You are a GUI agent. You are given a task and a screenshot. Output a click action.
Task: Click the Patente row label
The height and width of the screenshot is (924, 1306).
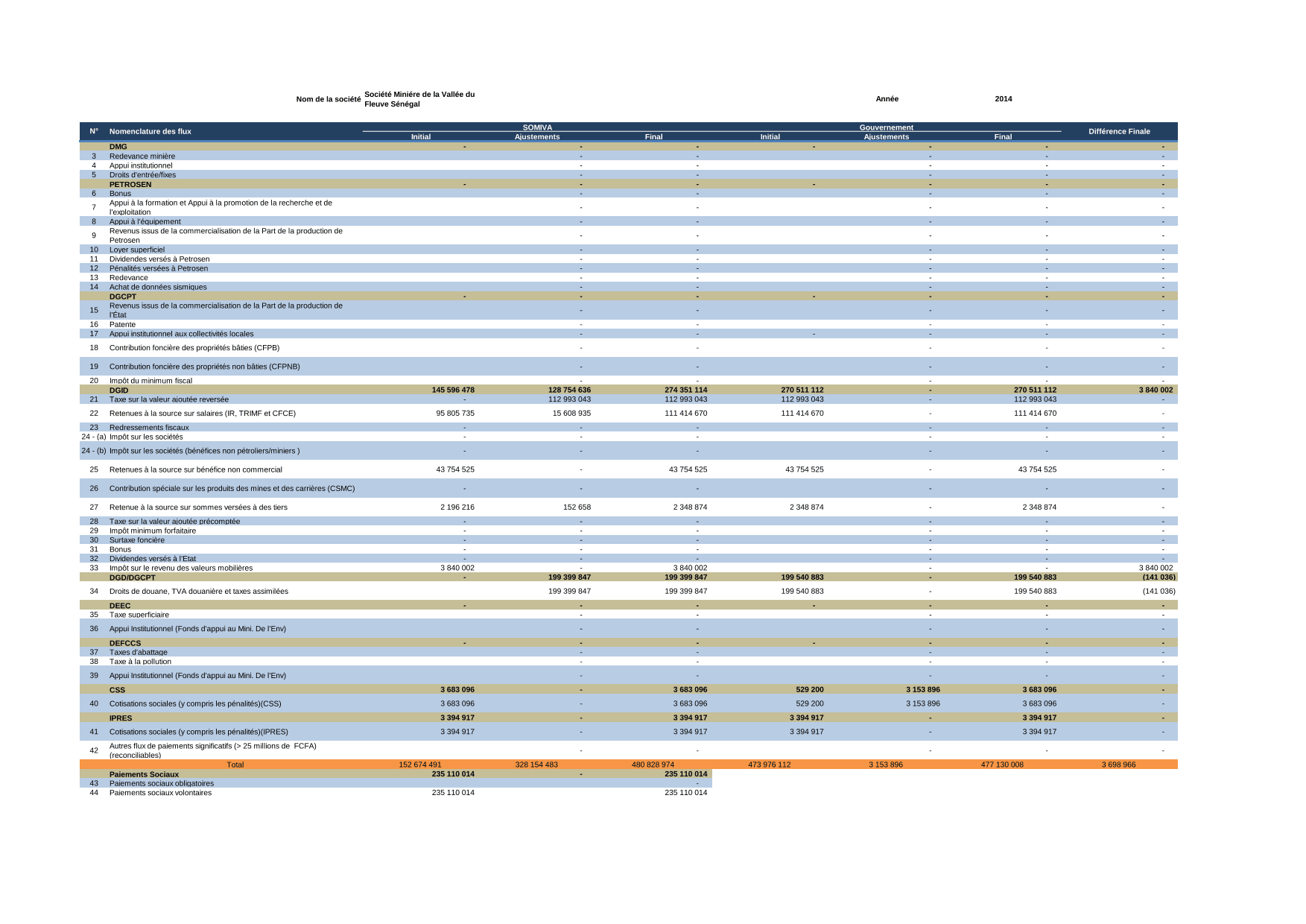pos(122,325)
